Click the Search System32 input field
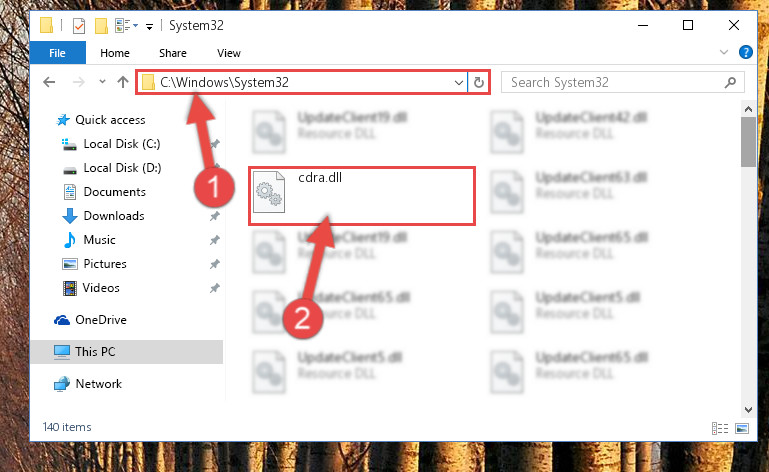This screenshot has width=769, height=472. [x=615, y=82]
